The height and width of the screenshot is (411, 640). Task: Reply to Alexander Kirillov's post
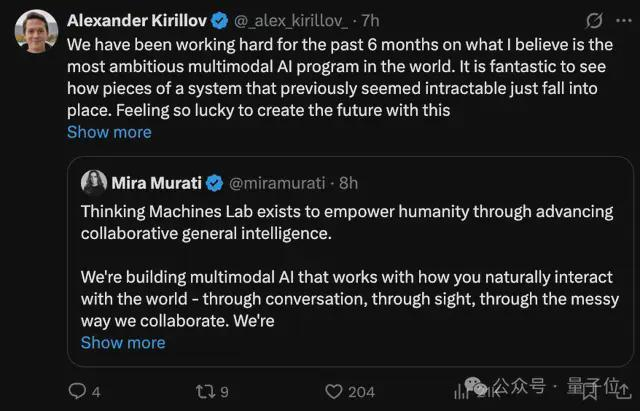pos(76,392)
